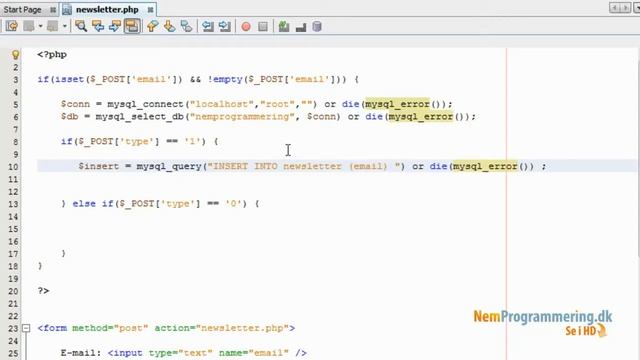This screenshot has width=640, height=360.
Task: Click the cylinder database toolbar icon
Action: 317,27
